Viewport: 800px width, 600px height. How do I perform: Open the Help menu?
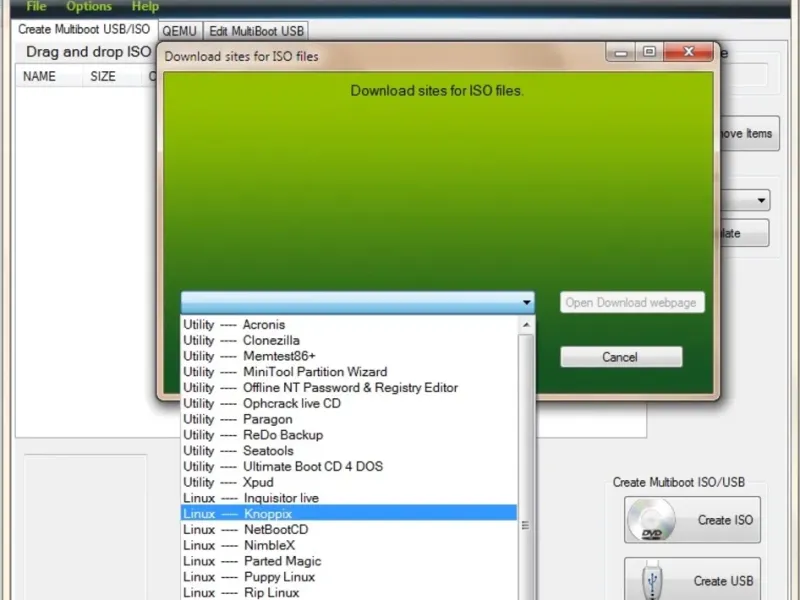(x=145, y=7)
